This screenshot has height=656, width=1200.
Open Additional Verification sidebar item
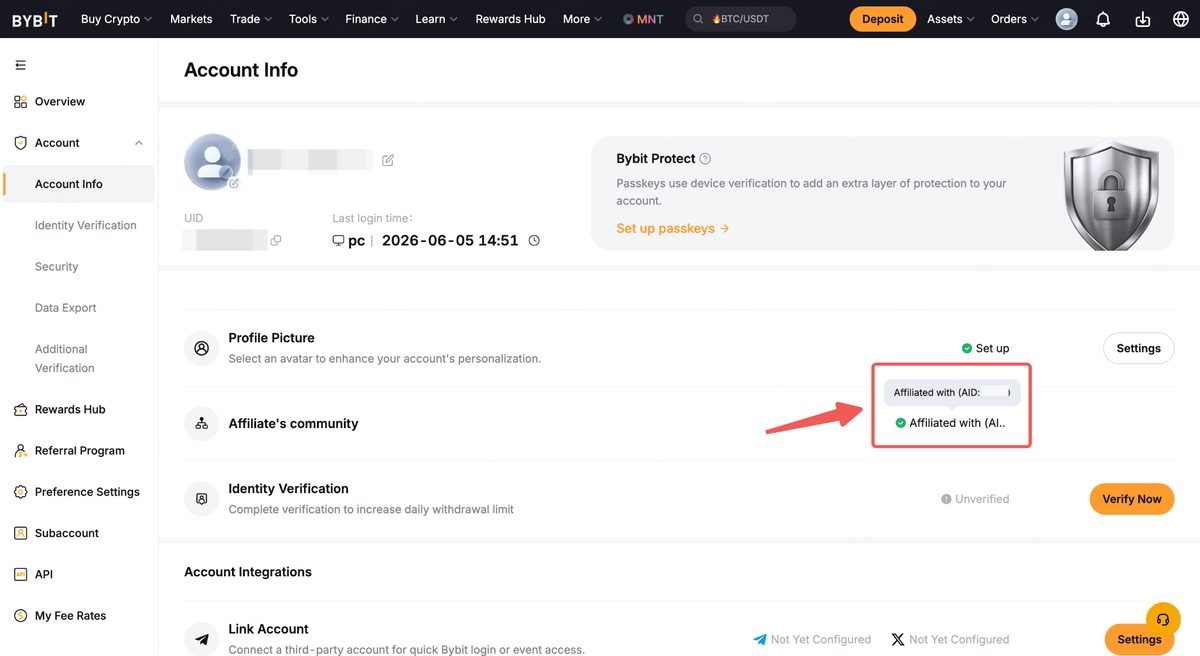pyautogui.click(x=65, y=359)
